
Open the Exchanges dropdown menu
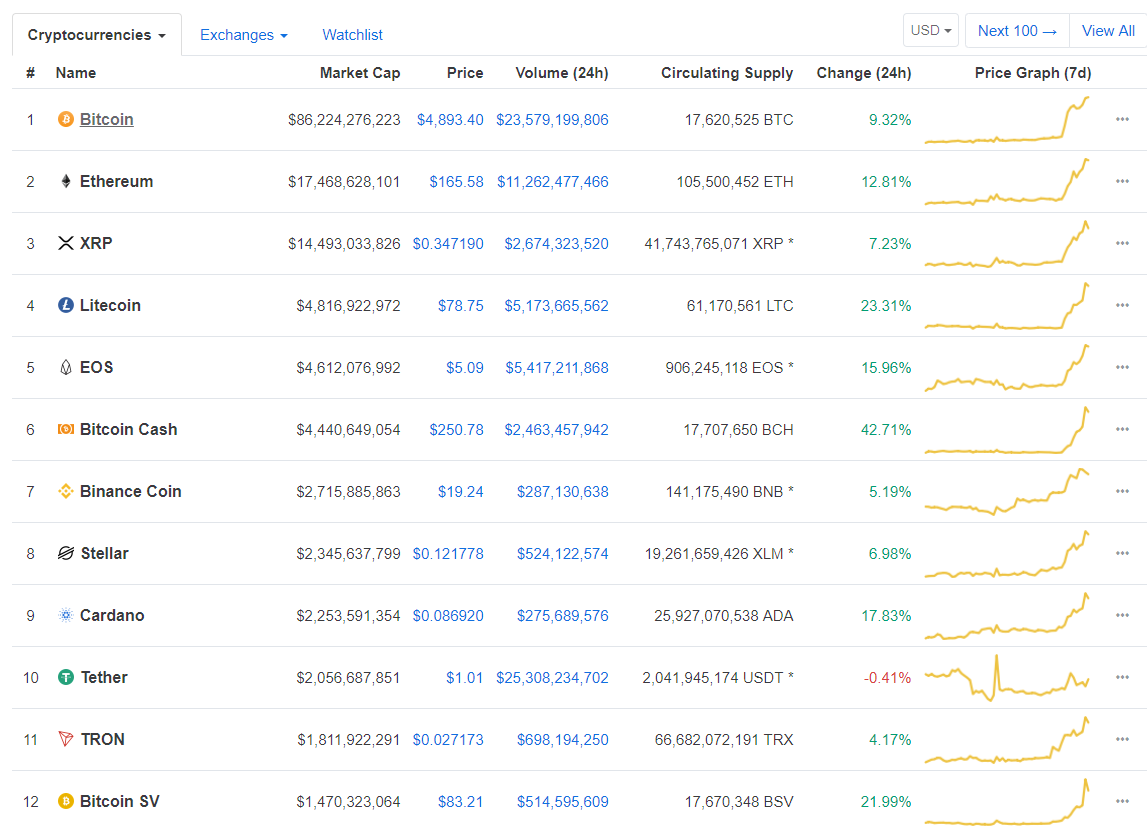tap(243, 33)
